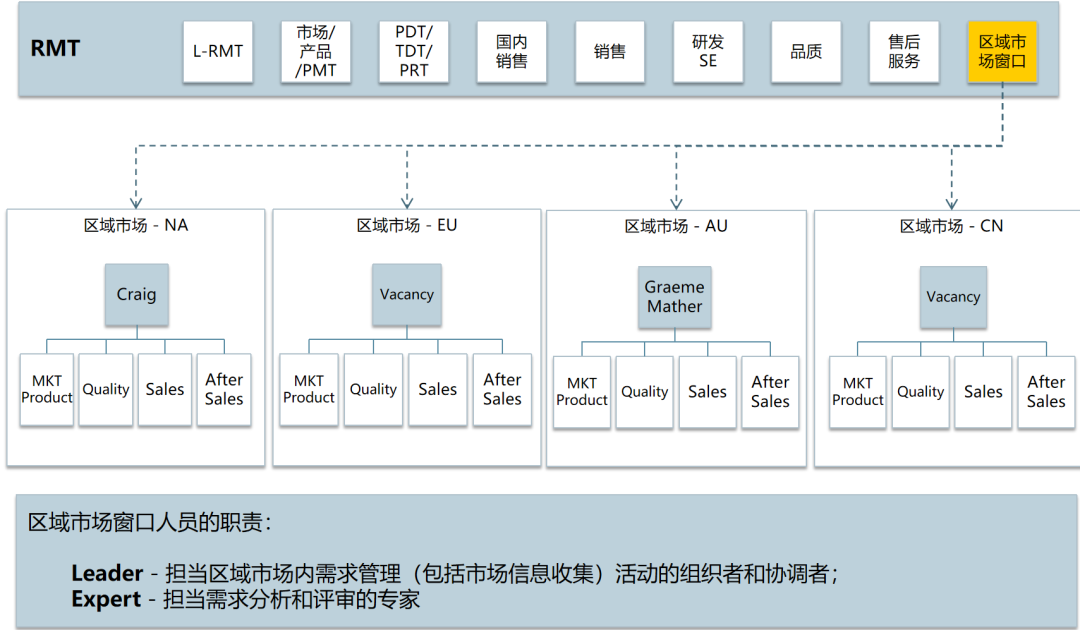Click the Vacancy node in the EU region
The image size is (1080, 630).
point(406,294)
